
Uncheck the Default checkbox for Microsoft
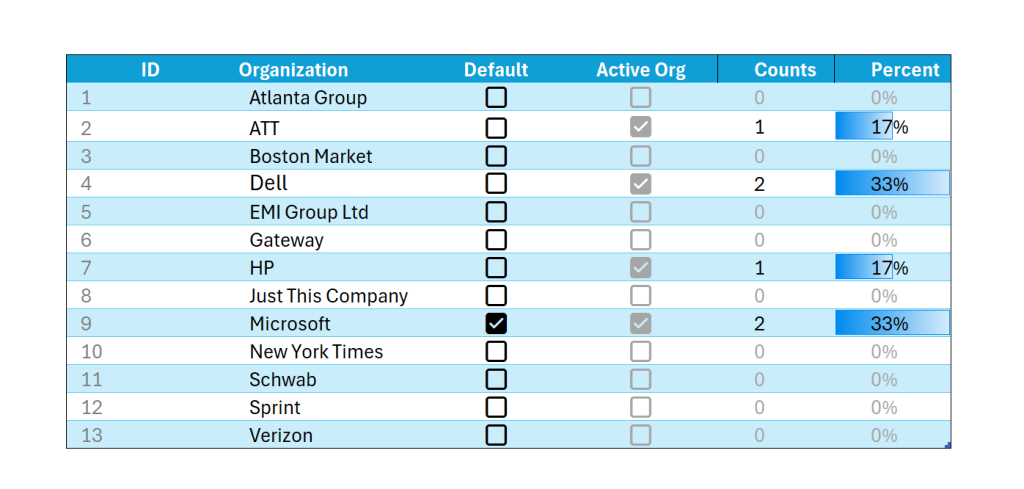click(x=496, y=324)
